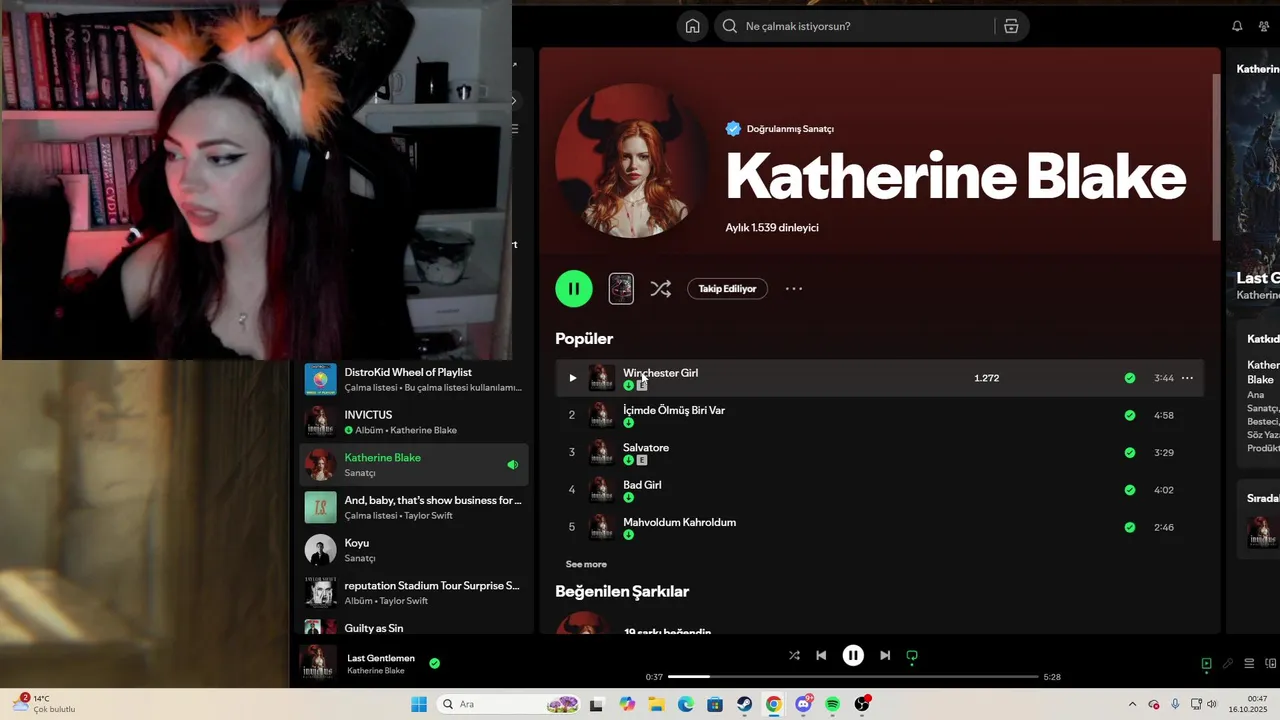This screenshot has width=1280, height=720.
Task: Open Spotify Home via the house icon
Action: [x=692, y=26]
